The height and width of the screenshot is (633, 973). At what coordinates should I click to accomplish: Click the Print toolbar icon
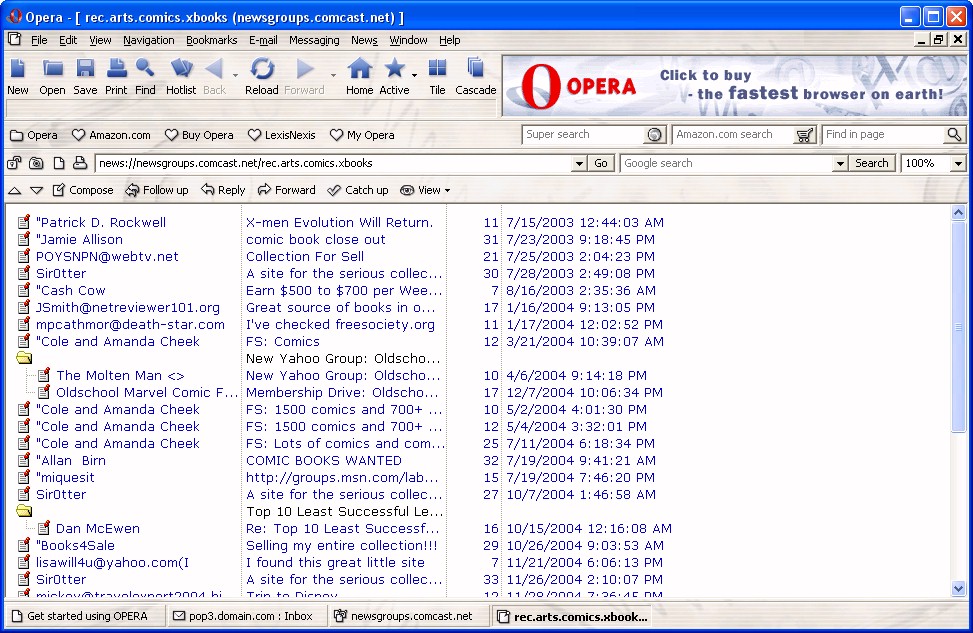116,69
